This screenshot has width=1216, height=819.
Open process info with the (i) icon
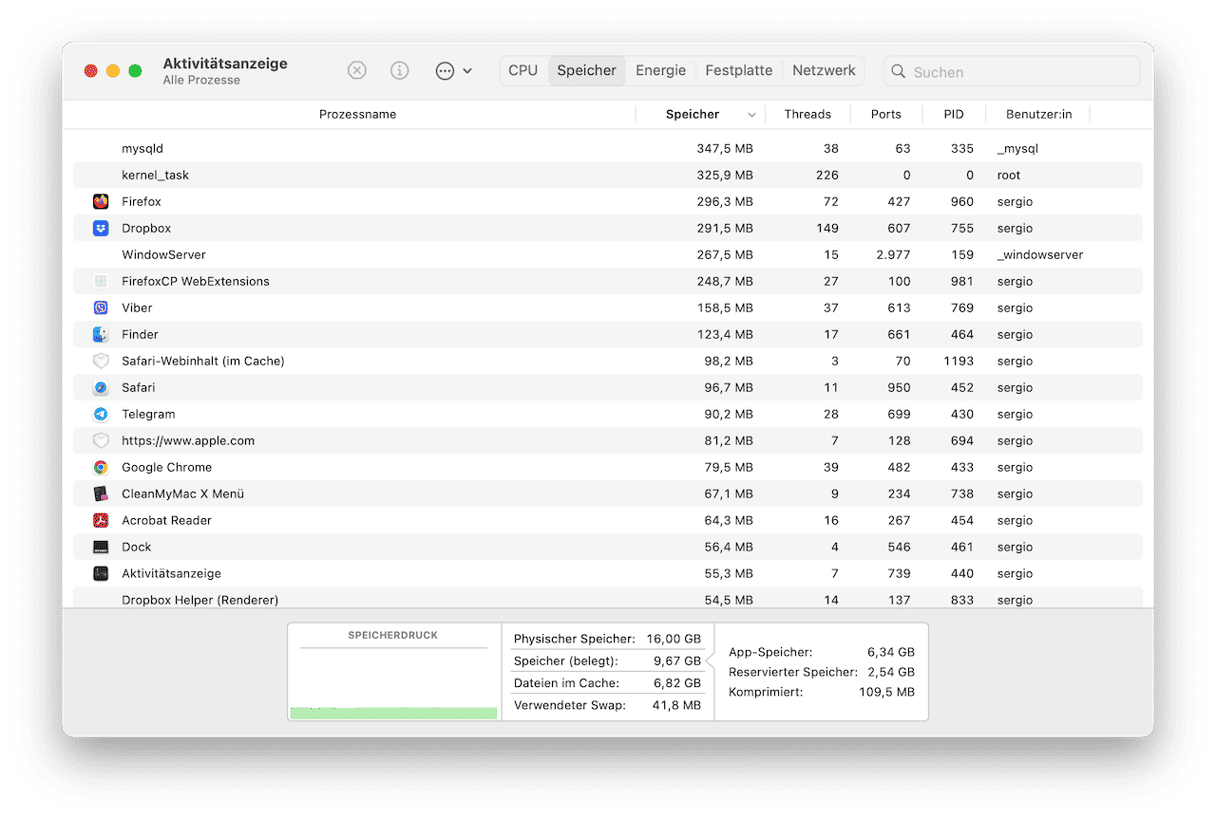[400, 71]
